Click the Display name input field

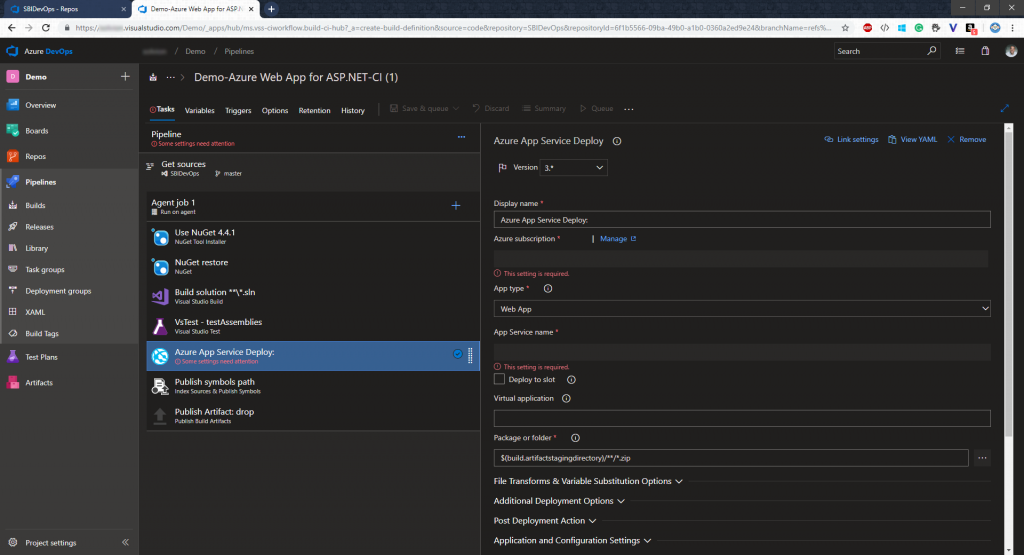pyautogui.click(x=742, y=220)
